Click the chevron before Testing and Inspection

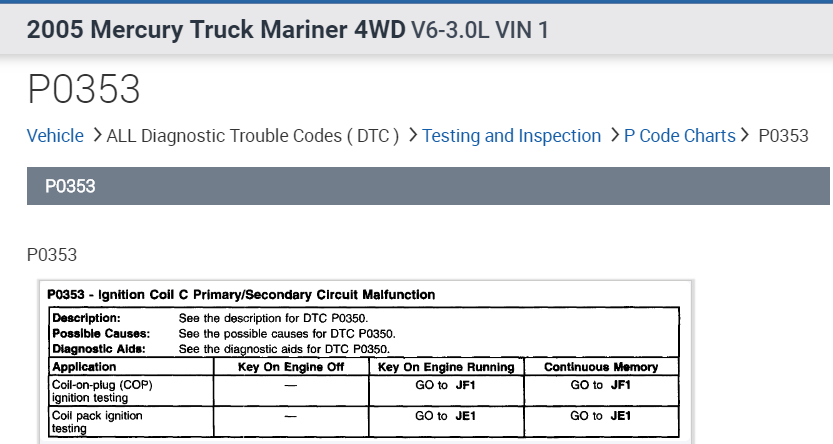point(412,135)
